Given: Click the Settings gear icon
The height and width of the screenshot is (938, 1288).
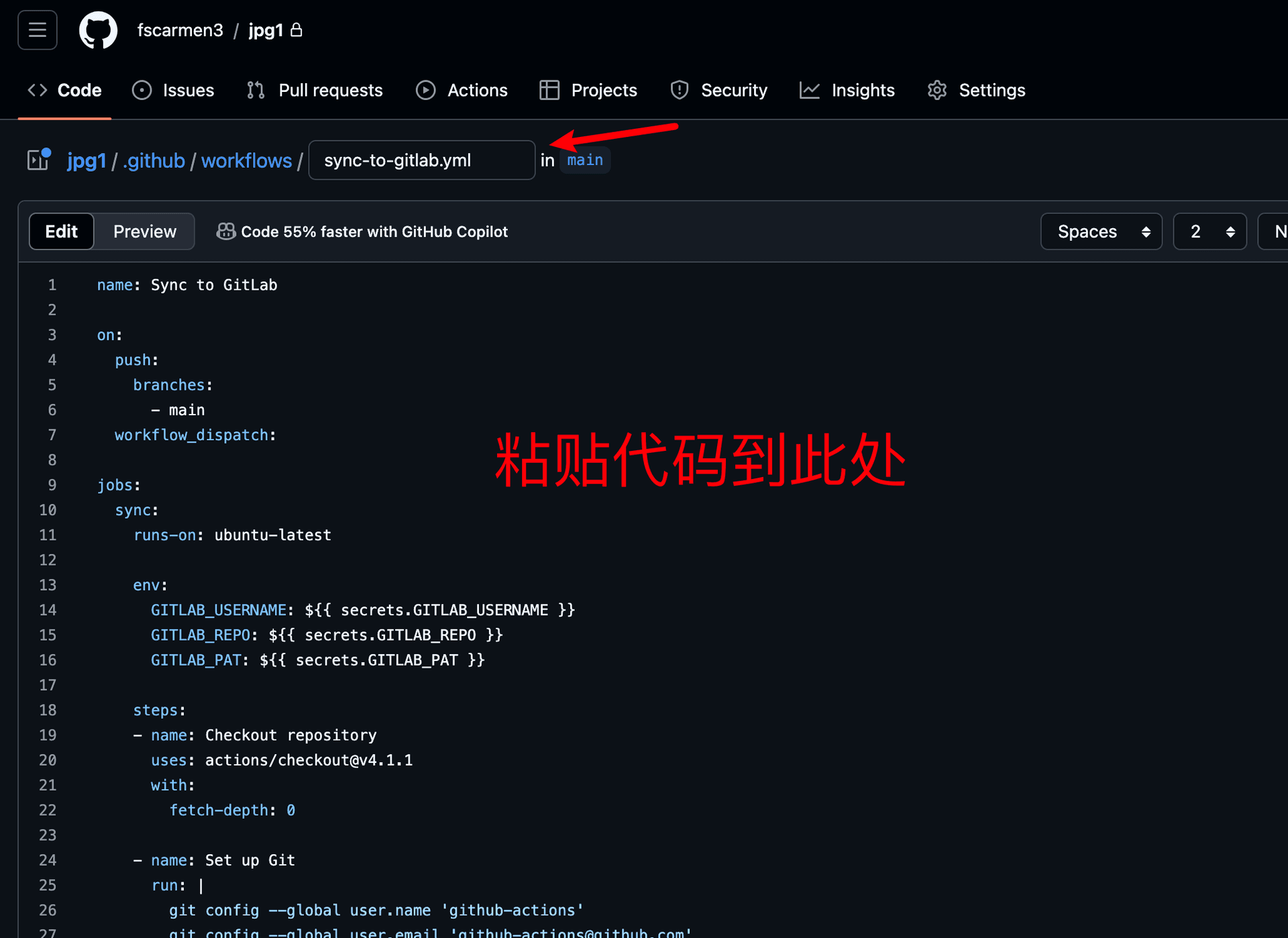Looking at the screenshot, I should point(937,90).
